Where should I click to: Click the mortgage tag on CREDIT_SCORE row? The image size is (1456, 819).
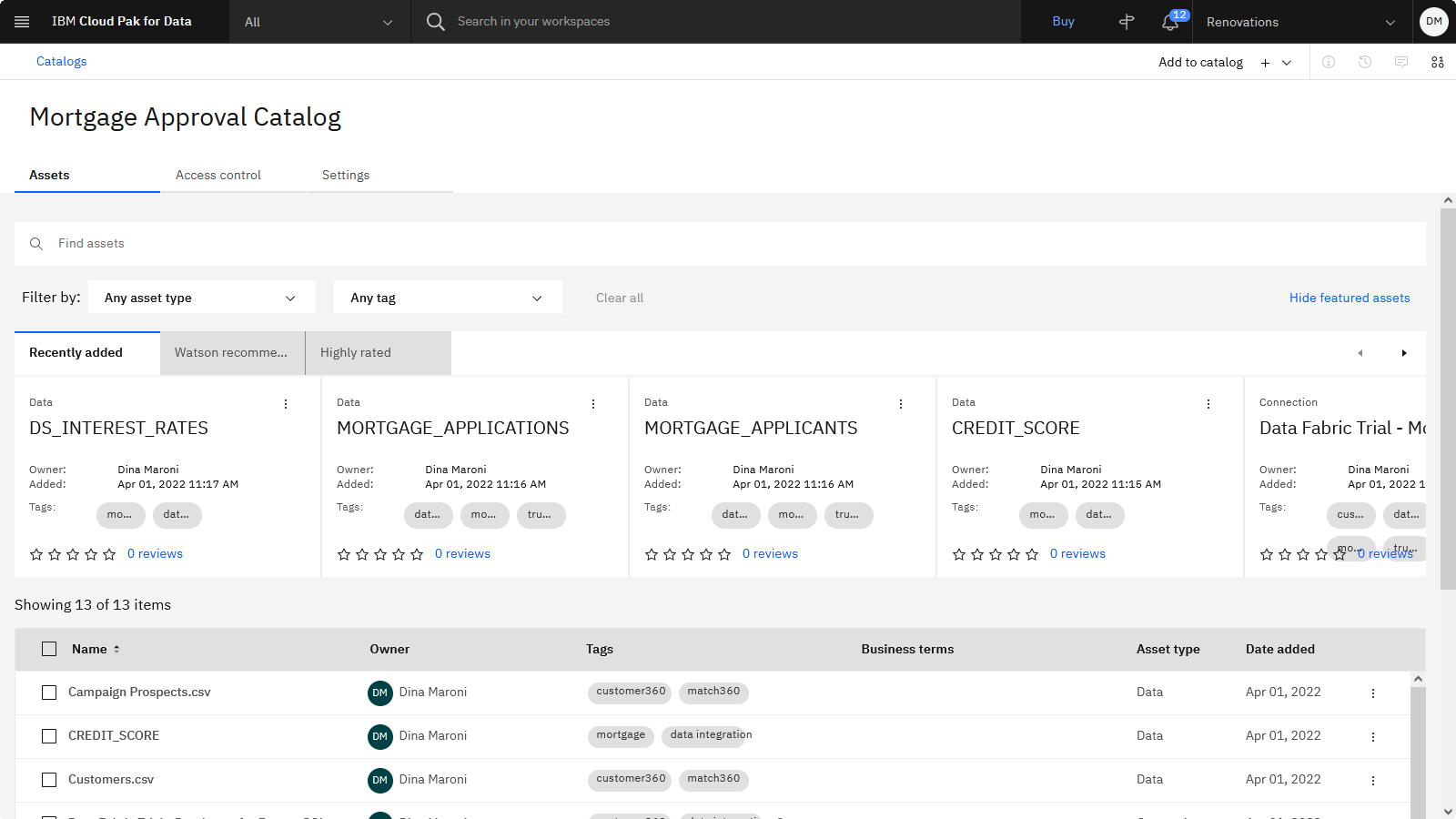pyautogui.click(x=621, y=735)
